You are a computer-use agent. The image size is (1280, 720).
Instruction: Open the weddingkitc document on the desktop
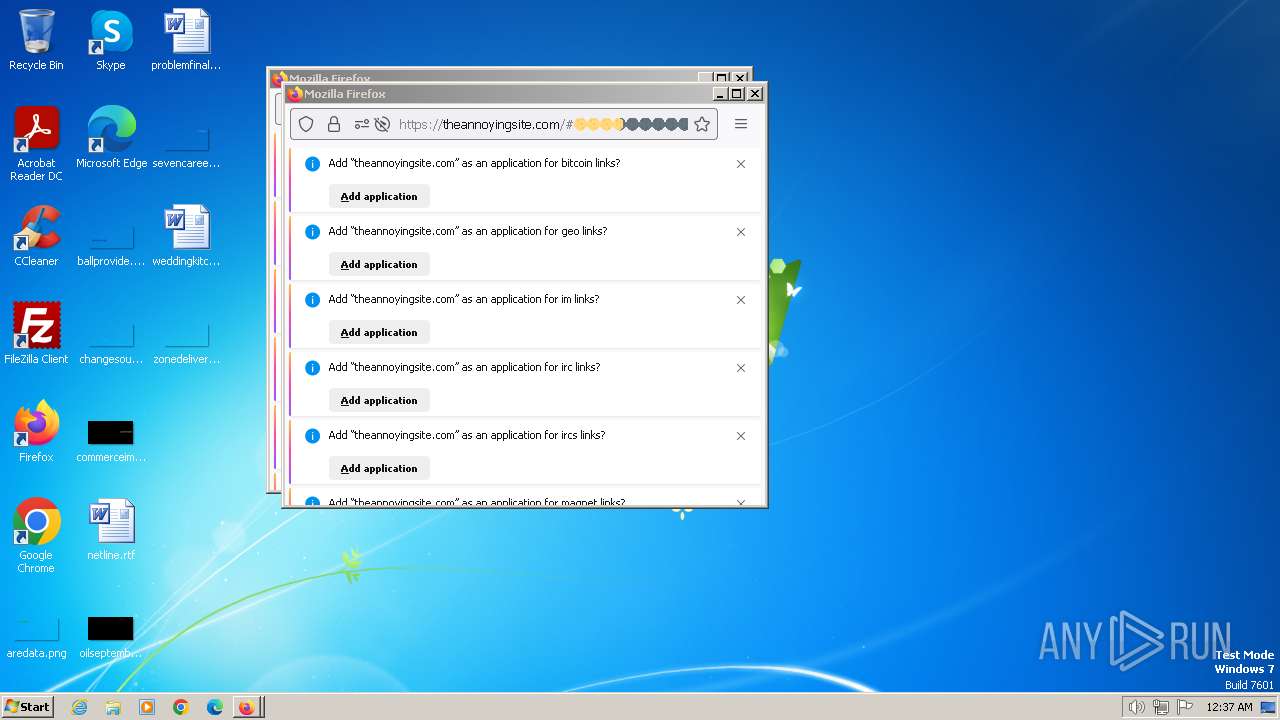186,236
